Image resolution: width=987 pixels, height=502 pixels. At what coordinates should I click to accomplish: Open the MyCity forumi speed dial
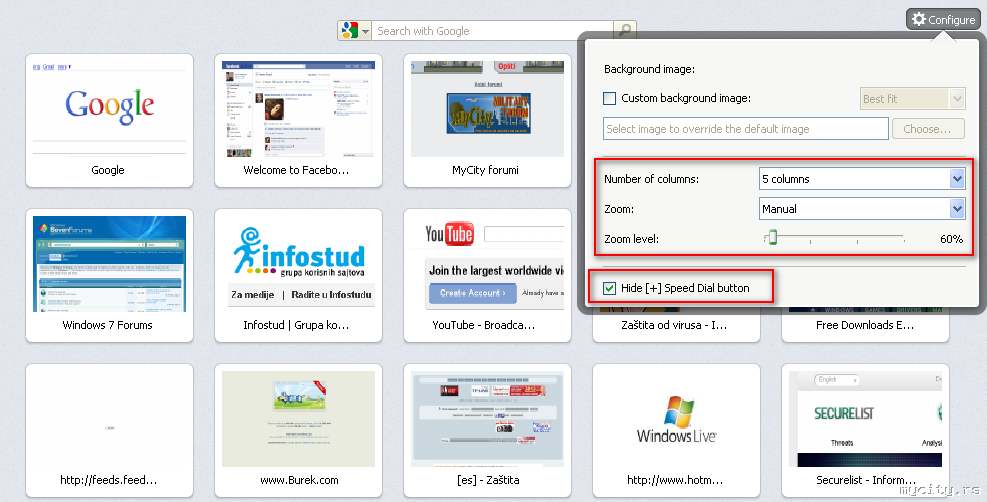[487, 120]
